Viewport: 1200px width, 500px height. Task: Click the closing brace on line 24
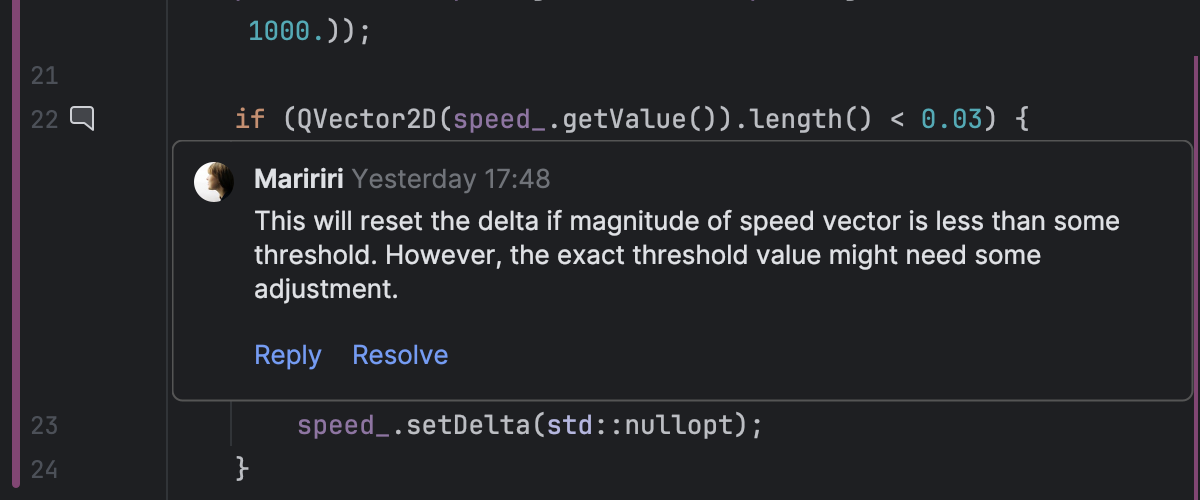point(240,467)
